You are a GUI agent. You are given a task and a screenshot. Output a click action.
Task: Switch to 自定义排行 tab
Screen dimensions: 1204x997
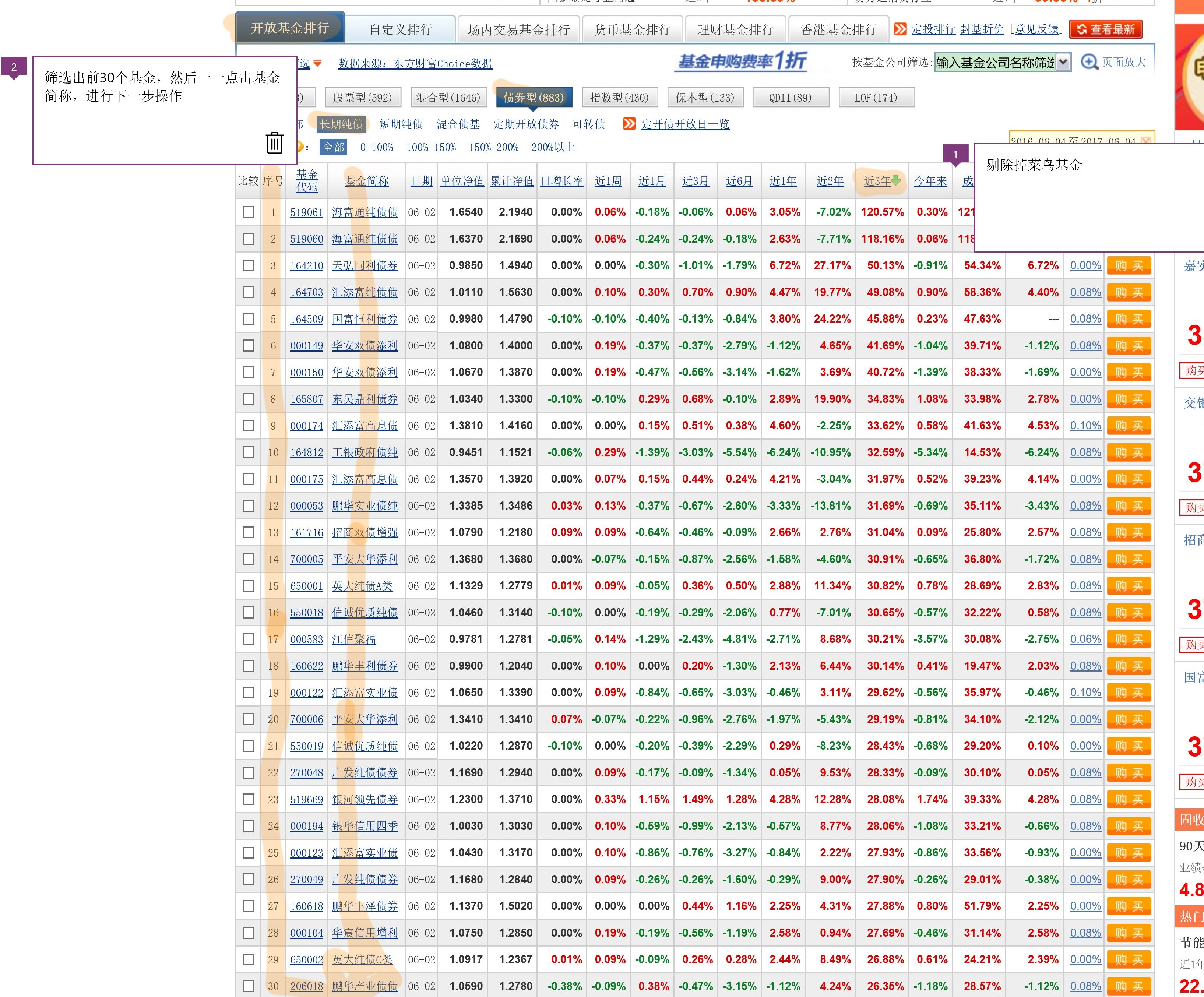(x=401, y=29)
